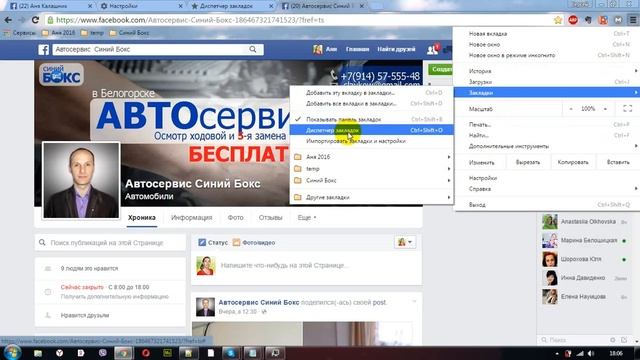Open the Chrome icon in the taskbar
The height and width of the screenshot is (360, 640).
click(123, 353)
